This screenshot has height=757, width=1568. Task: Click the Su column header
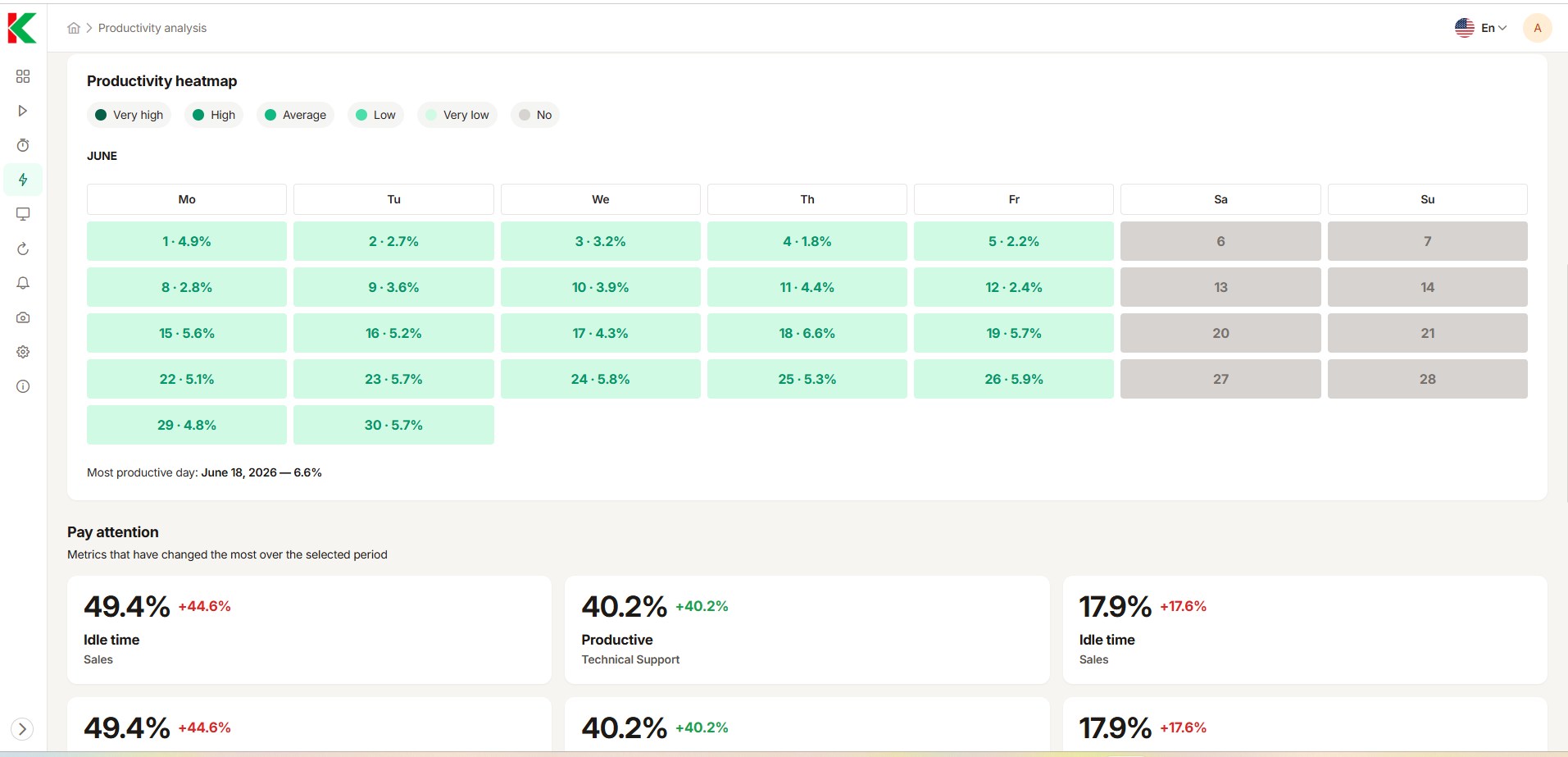coord(1428,199)
